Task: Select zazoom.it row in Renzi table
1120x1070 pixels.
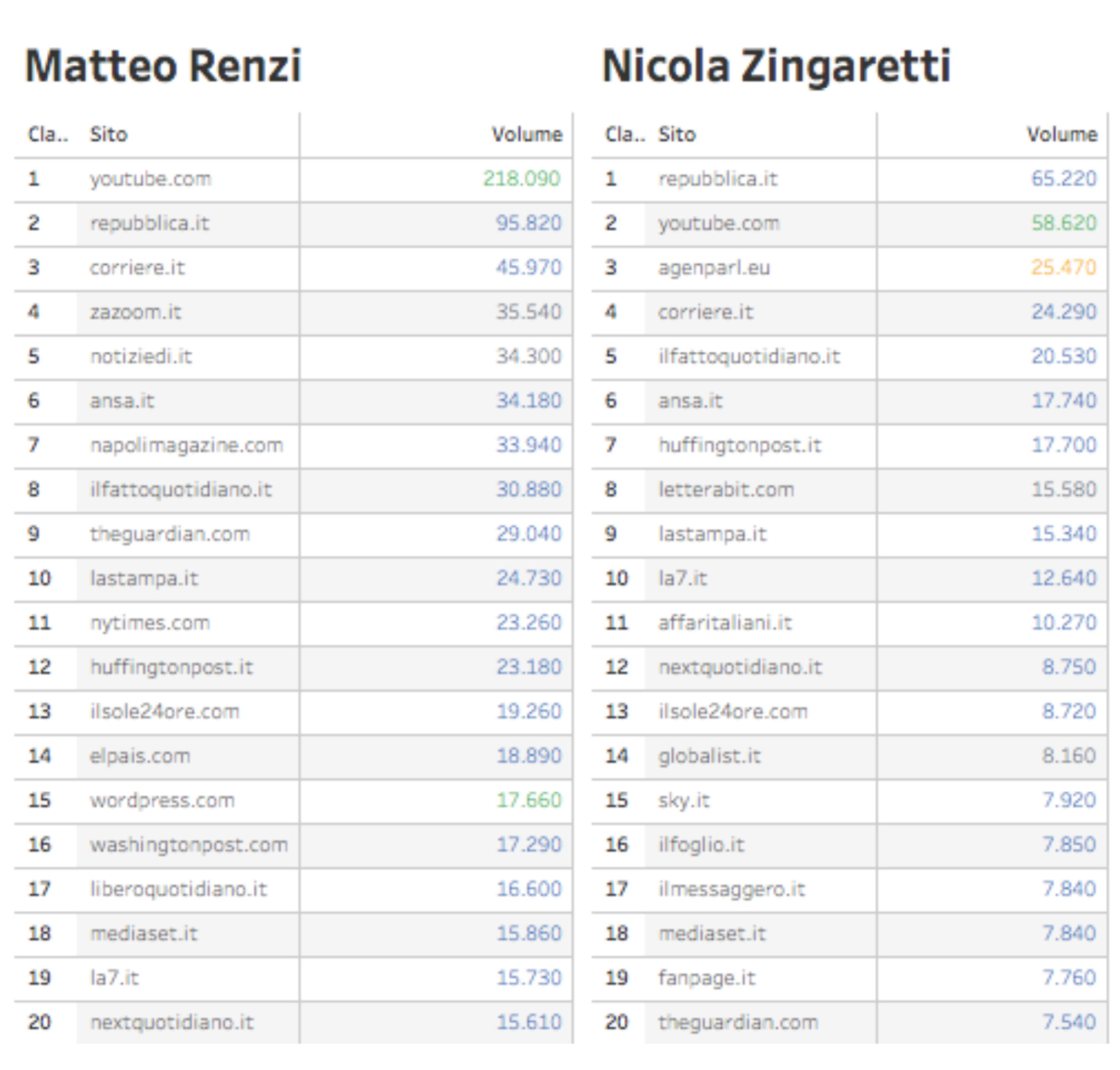Action: tap(135, 312)
